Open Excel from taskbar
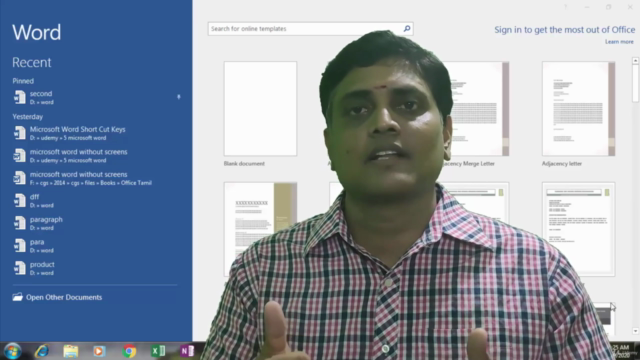Image resolution: width=640 pixels, height=360 pixels. point(158,351)
